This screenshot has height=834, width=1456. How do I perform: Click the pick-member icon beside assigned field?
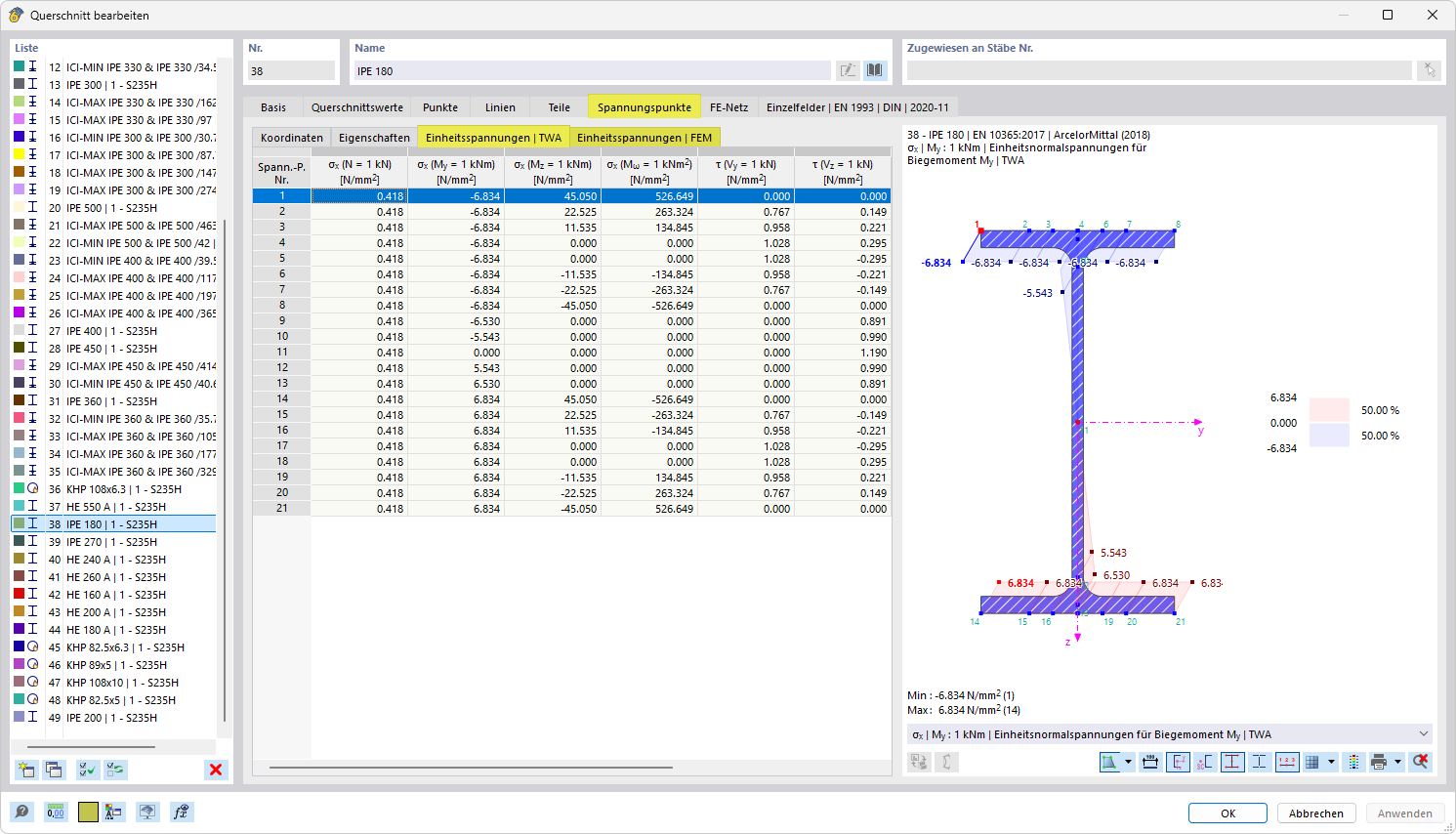pos(1430,70)
